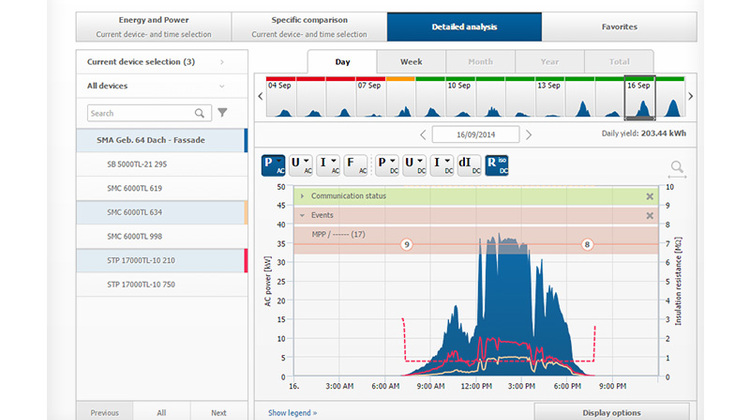750x420 pixels.
Task: Toggle the U AC voltage measurement button
Action: click(301, 165)
